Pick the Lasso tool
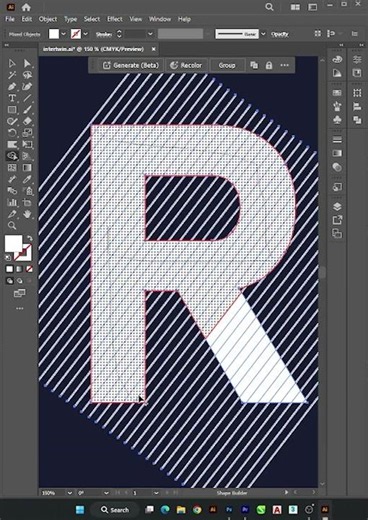The height and width of the screenshot is (520, 368). click(27, 75)
